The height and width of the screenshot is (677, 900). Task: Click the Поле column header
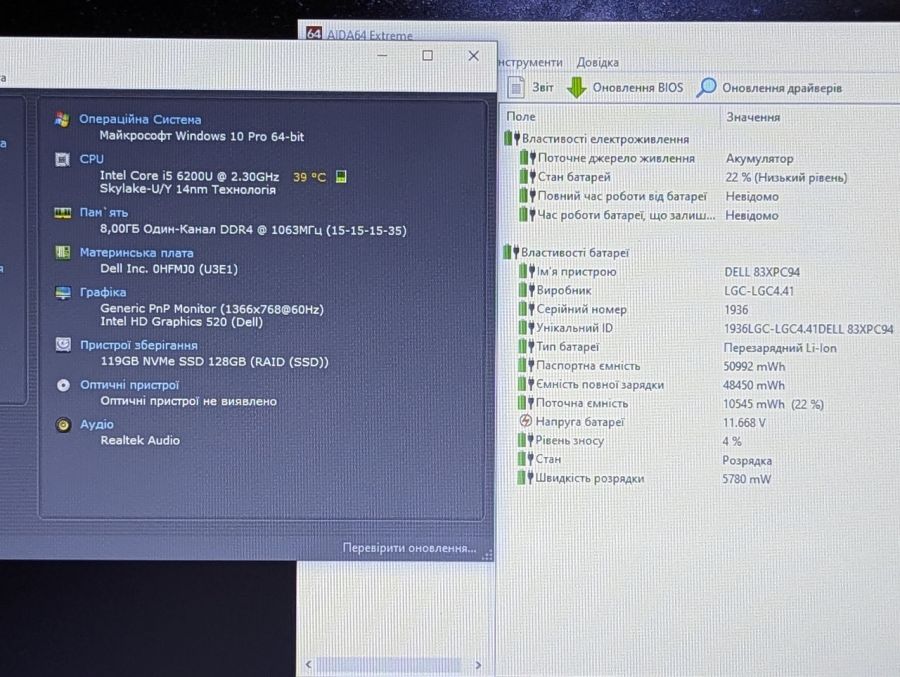tap(521, 116)
